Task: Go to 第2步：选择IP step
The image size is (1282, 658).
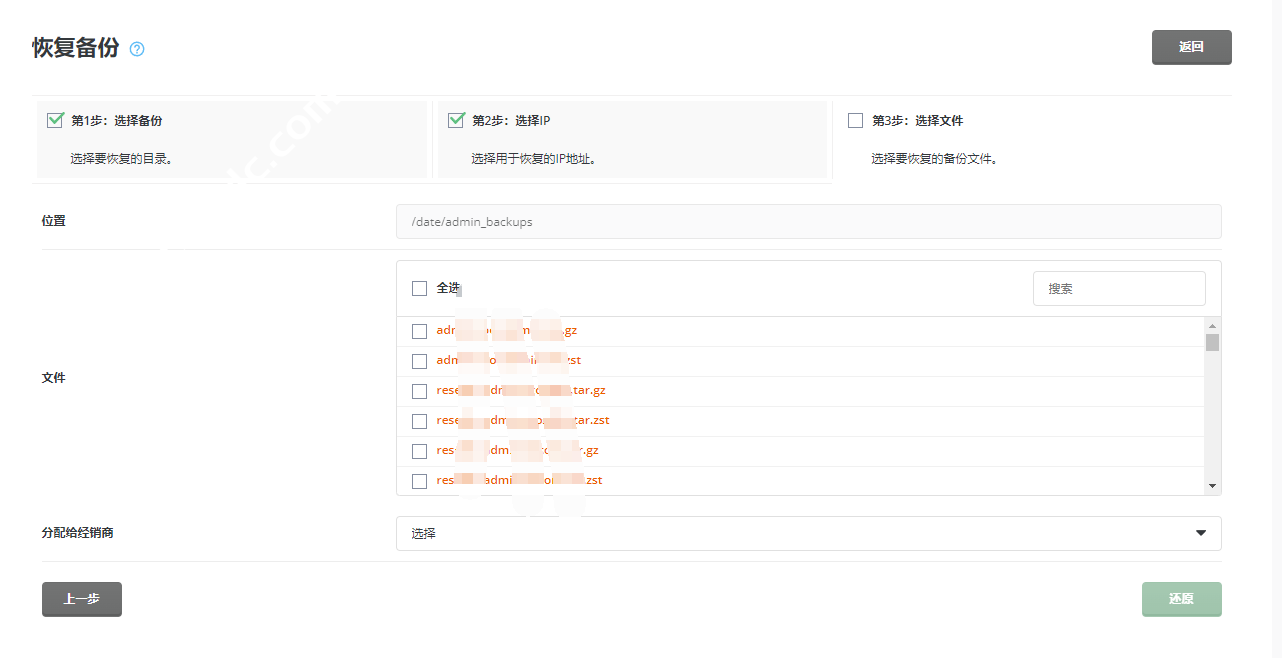Action: (x=511, y=121)
